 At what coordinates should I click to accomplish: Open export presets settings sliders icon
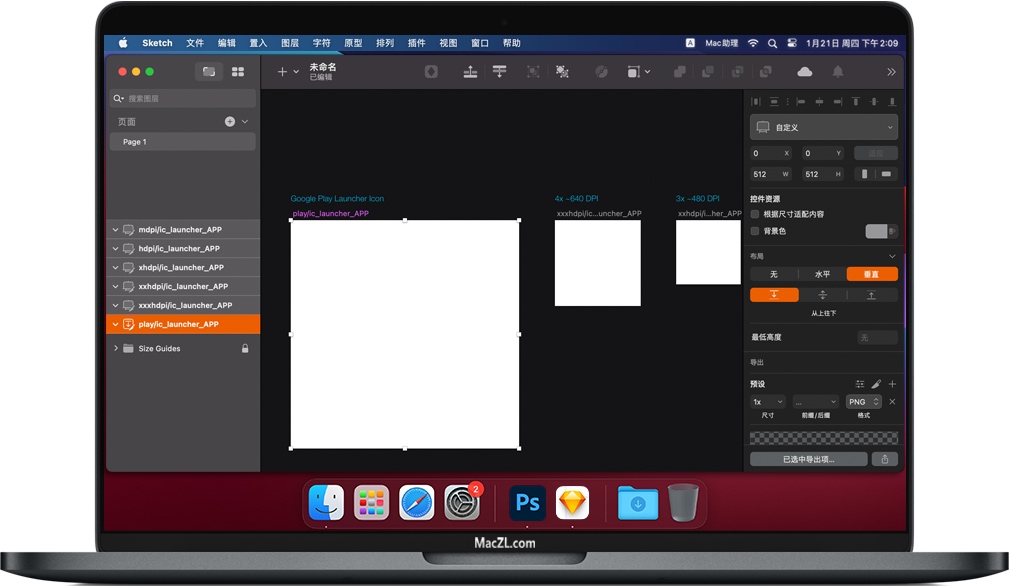tap(860, 384)
